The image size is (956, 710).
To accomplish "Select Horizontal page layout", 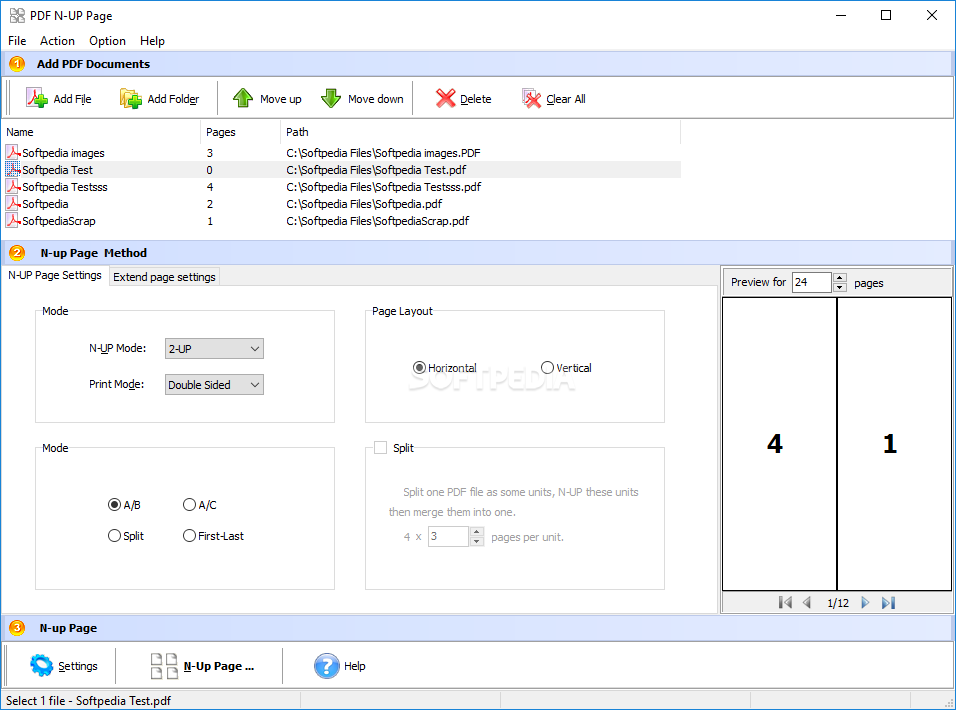I will point(419,367).
